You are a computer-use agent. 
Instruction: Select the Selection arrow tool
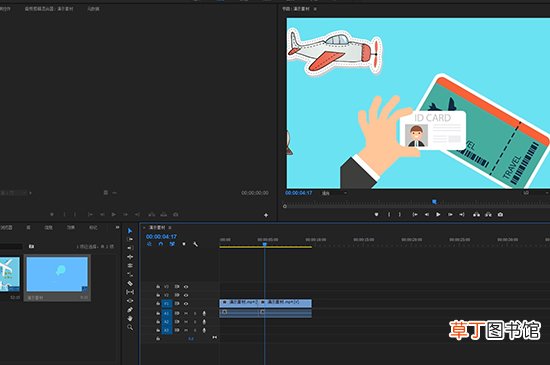click(x=130, y=231)
